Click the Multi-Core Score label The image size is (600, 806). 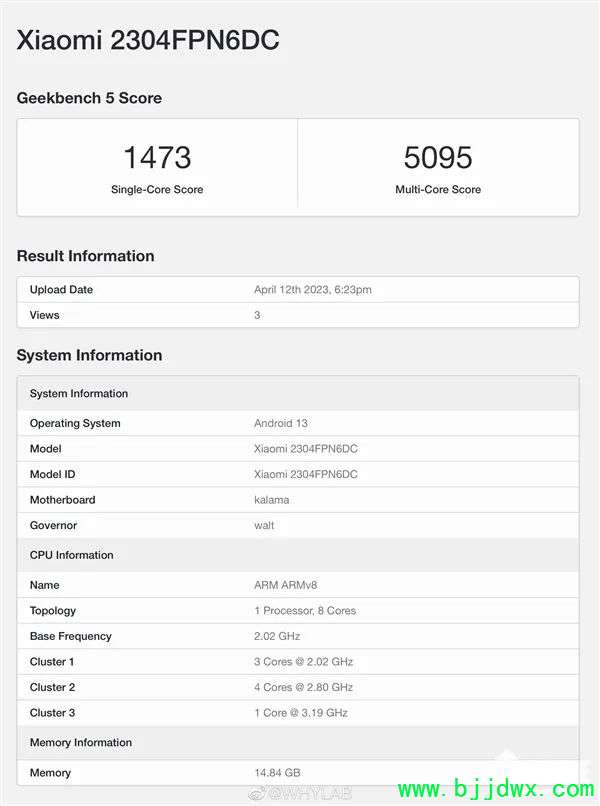[438, 190]
